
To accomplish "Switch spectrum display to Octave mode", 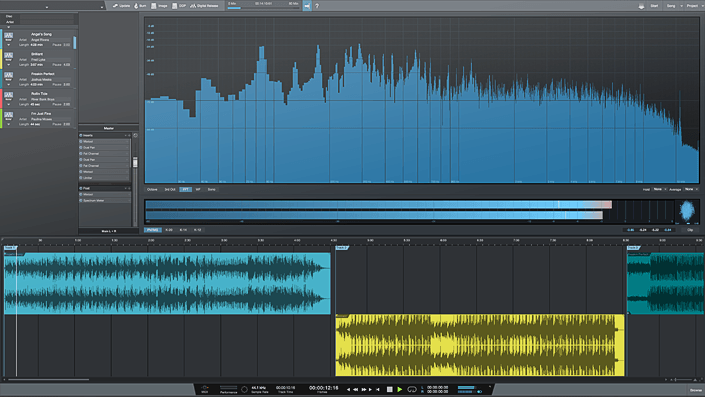I will [x=152, y=189].
